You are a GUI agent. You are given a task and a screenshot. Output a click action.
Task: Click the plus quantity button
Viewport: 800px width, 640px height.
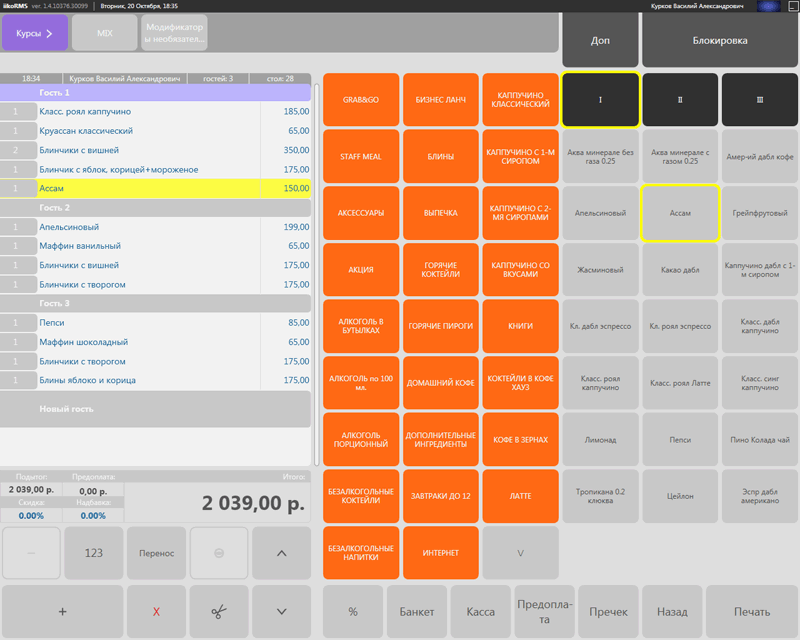point(62,611)
